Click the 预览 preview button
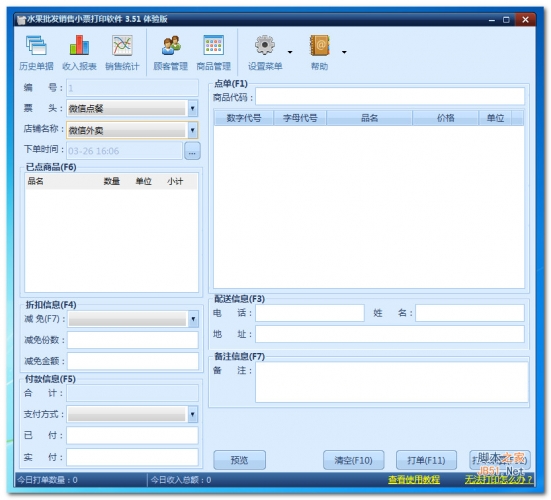The image size is (551, 500). point(239,460)
